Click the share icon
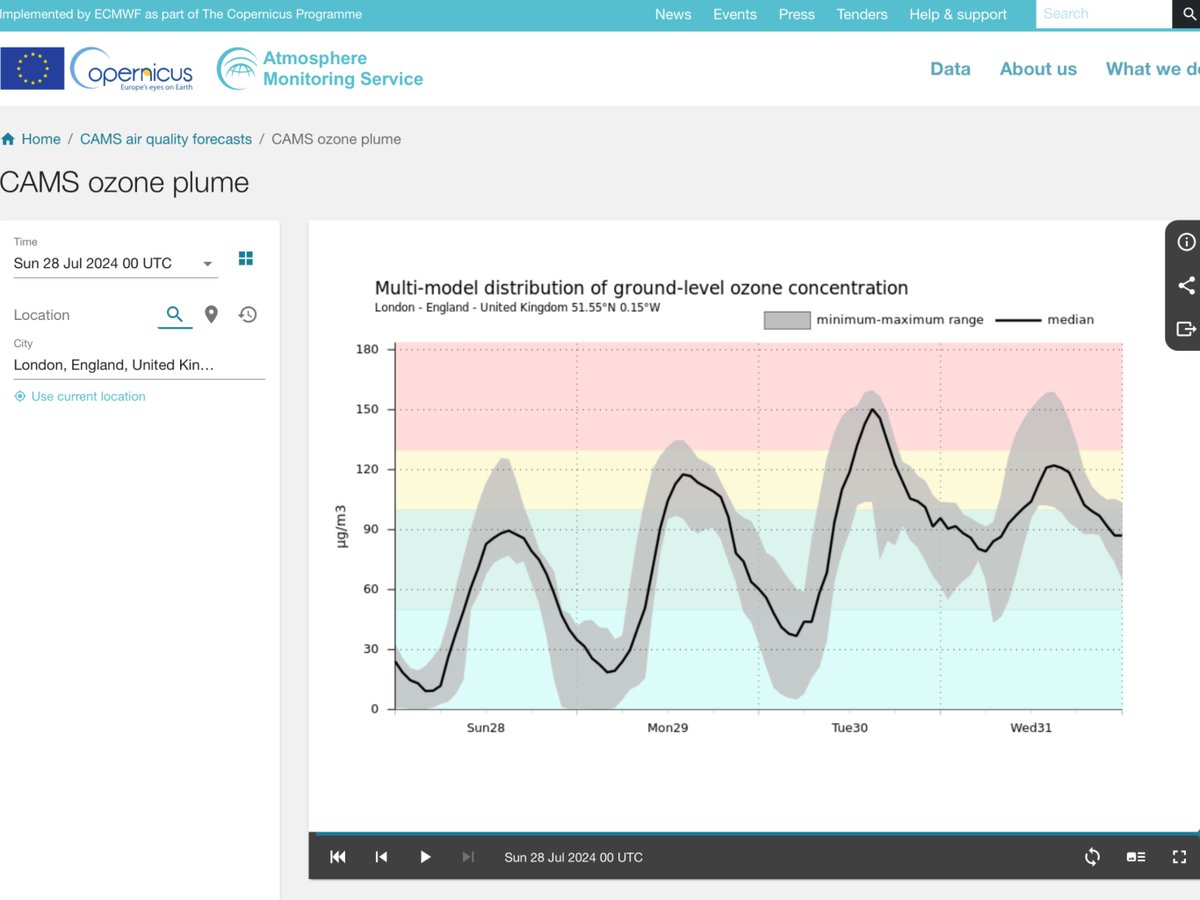Screen dimensions: 1200x900 pos(1186,285)
